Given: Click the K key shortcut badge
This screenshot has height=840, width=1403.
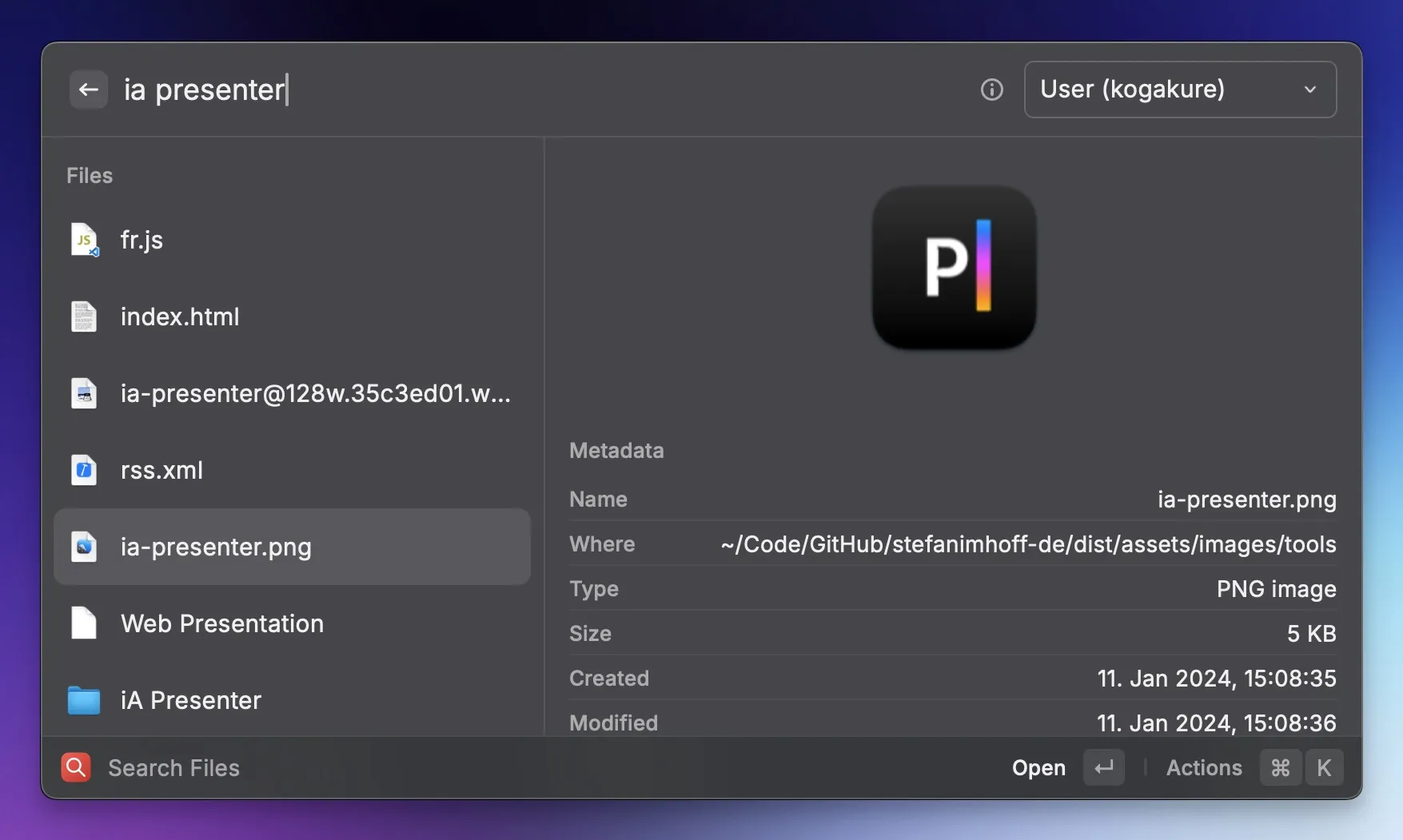Looking at the screenshot, I should (1324, 767).
